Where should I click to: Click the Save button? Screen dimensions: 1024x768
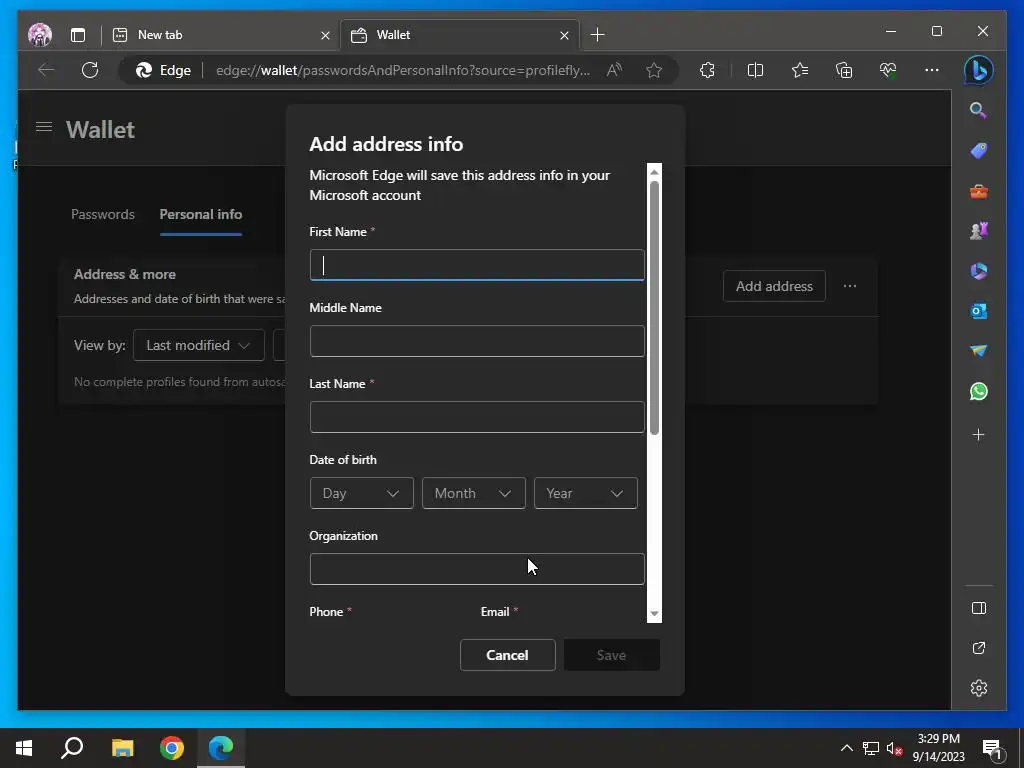(611, 655)
